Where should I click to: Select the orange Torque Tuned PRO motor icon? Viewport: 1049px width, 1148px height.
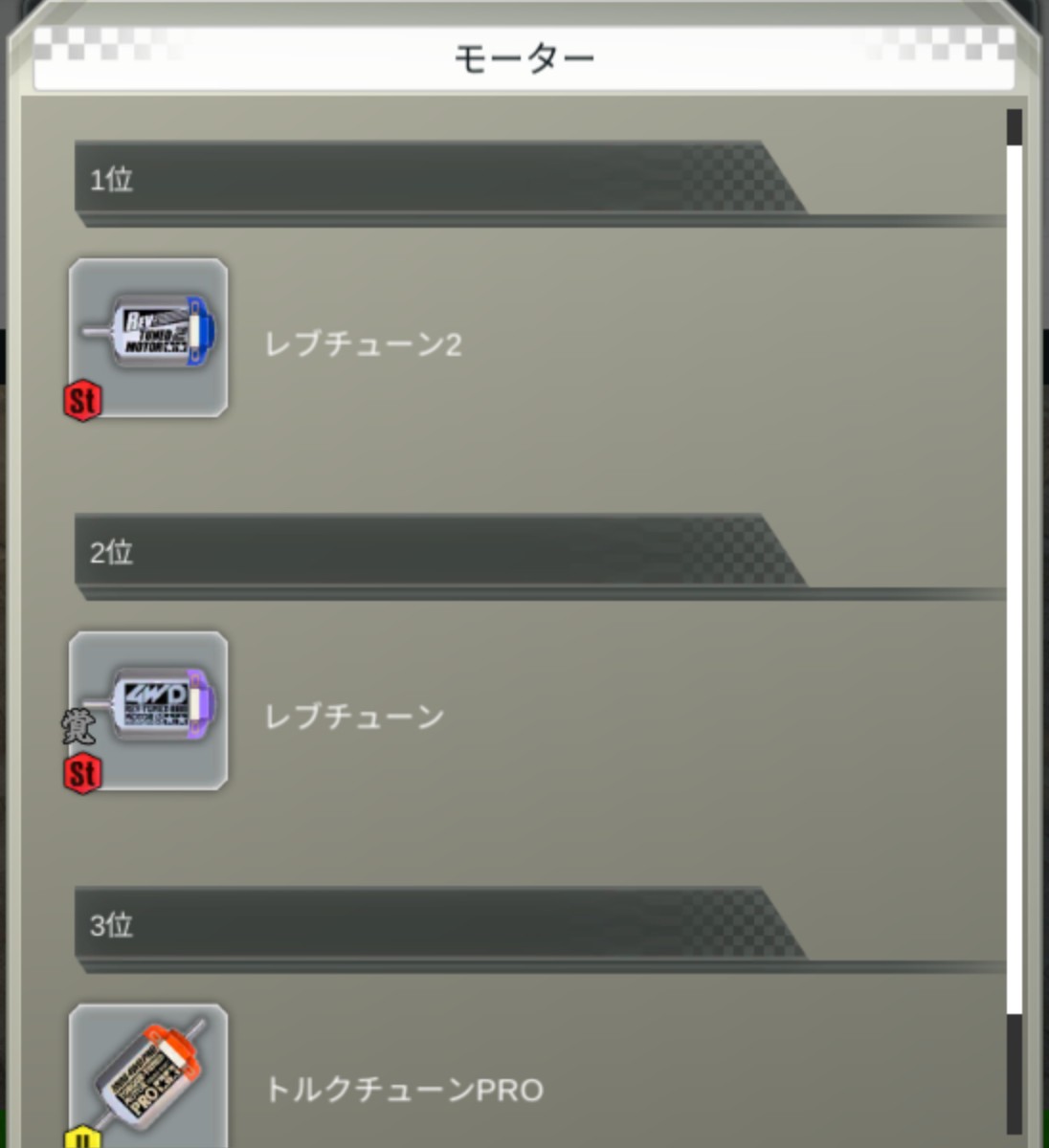(148, 1076)
